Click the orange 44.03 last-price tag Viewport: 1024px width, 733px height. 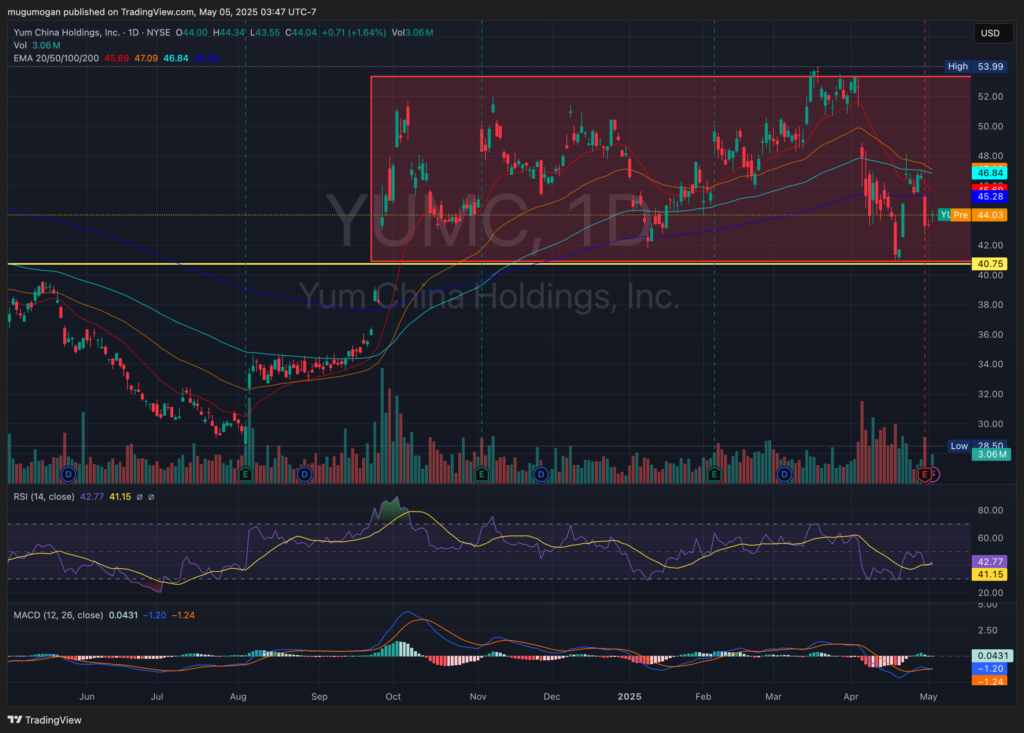tap(990, 214)
